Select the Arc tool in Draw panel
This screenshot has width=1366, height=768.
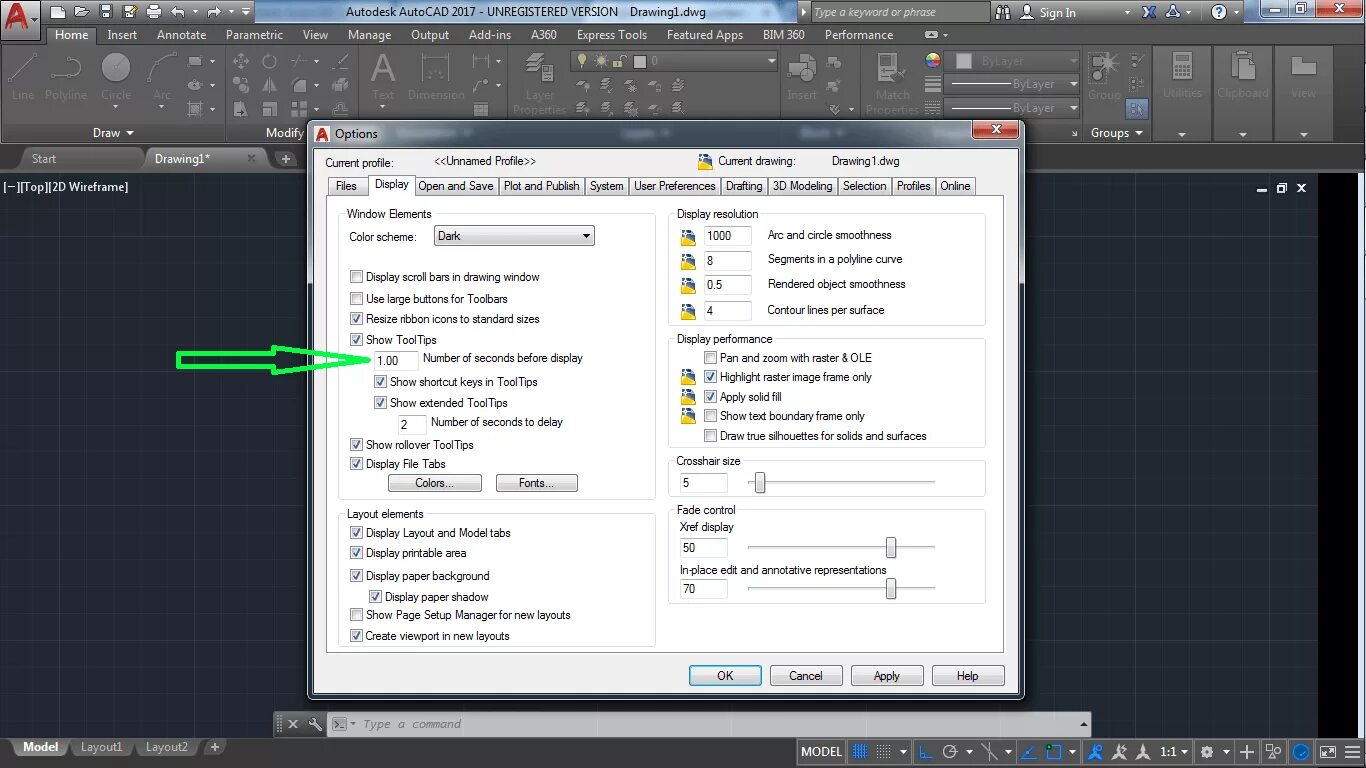point(162,77)
